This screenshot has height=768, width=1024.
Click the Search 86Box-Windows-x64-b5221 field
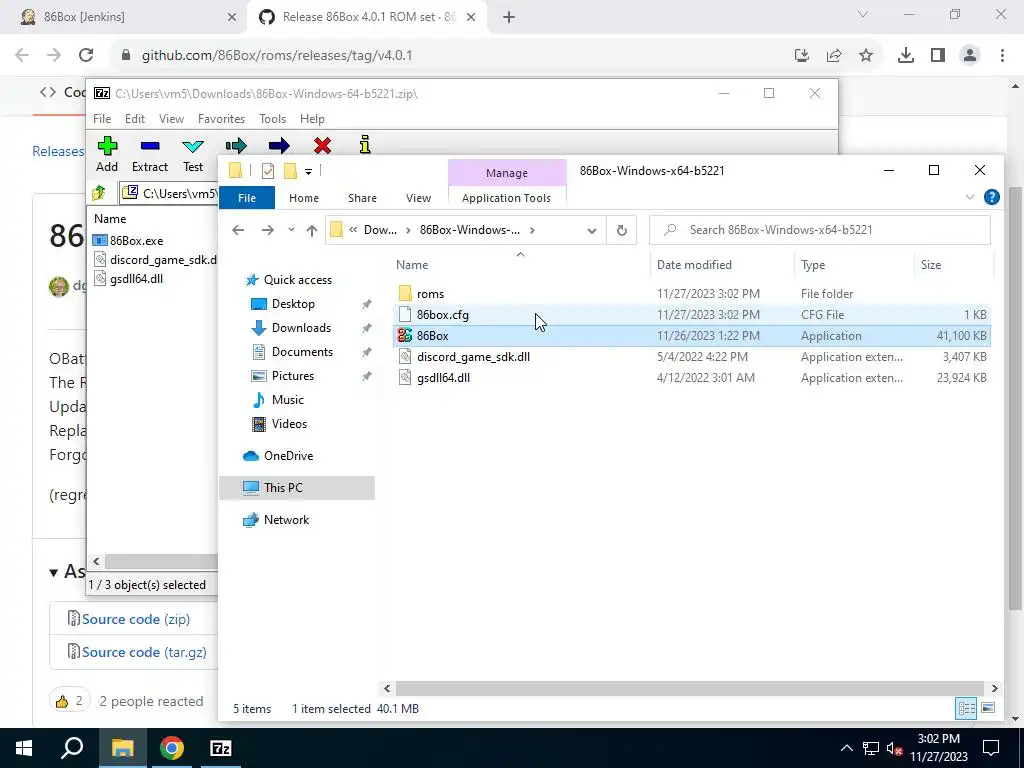point(820,230)
